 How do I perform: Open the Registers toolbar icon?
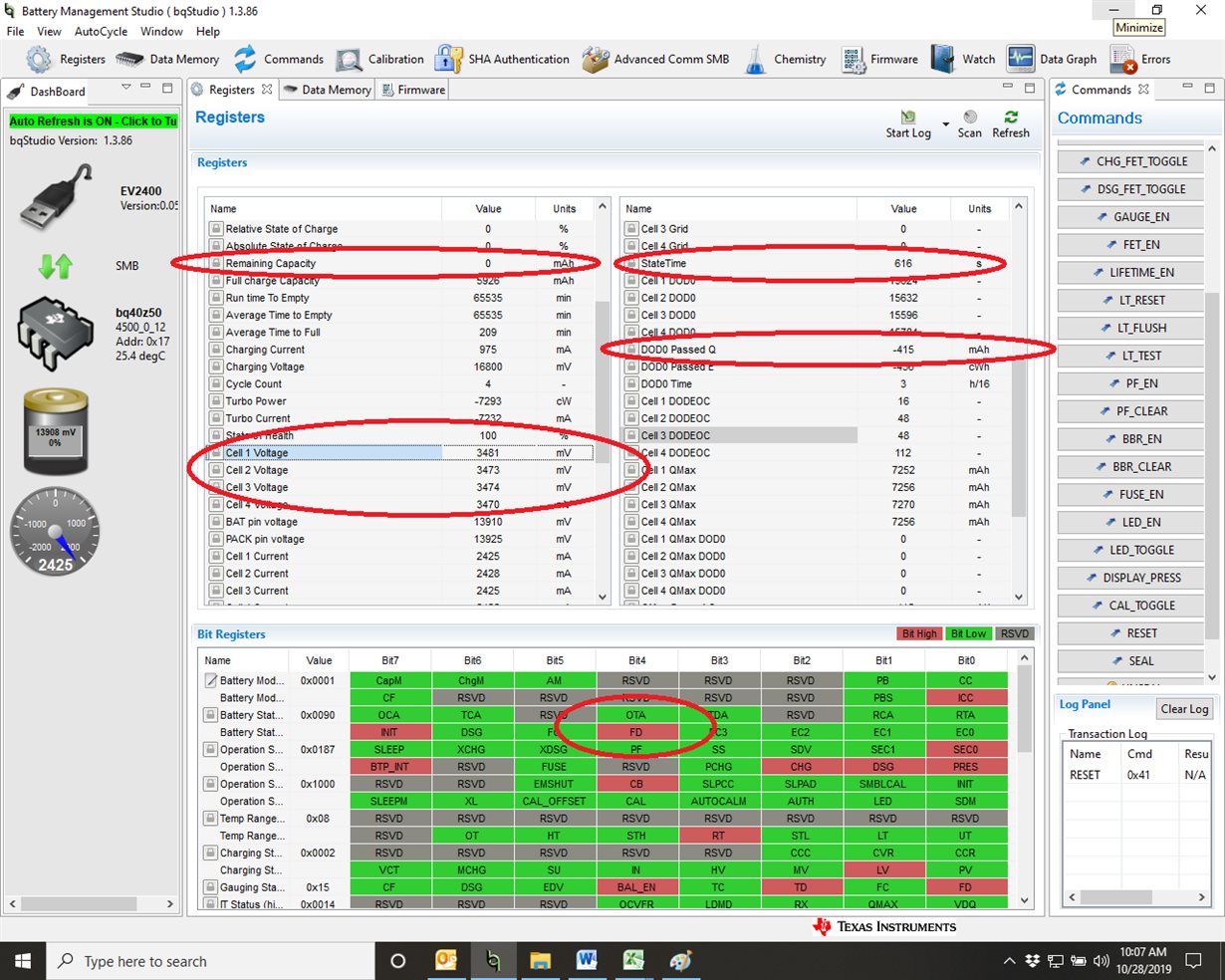tap(39, 59)
